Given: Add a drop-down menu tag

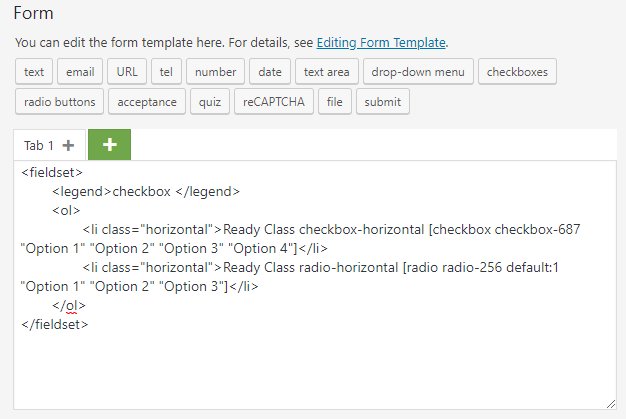Looking at the screenshot, I should pos(418,72).
